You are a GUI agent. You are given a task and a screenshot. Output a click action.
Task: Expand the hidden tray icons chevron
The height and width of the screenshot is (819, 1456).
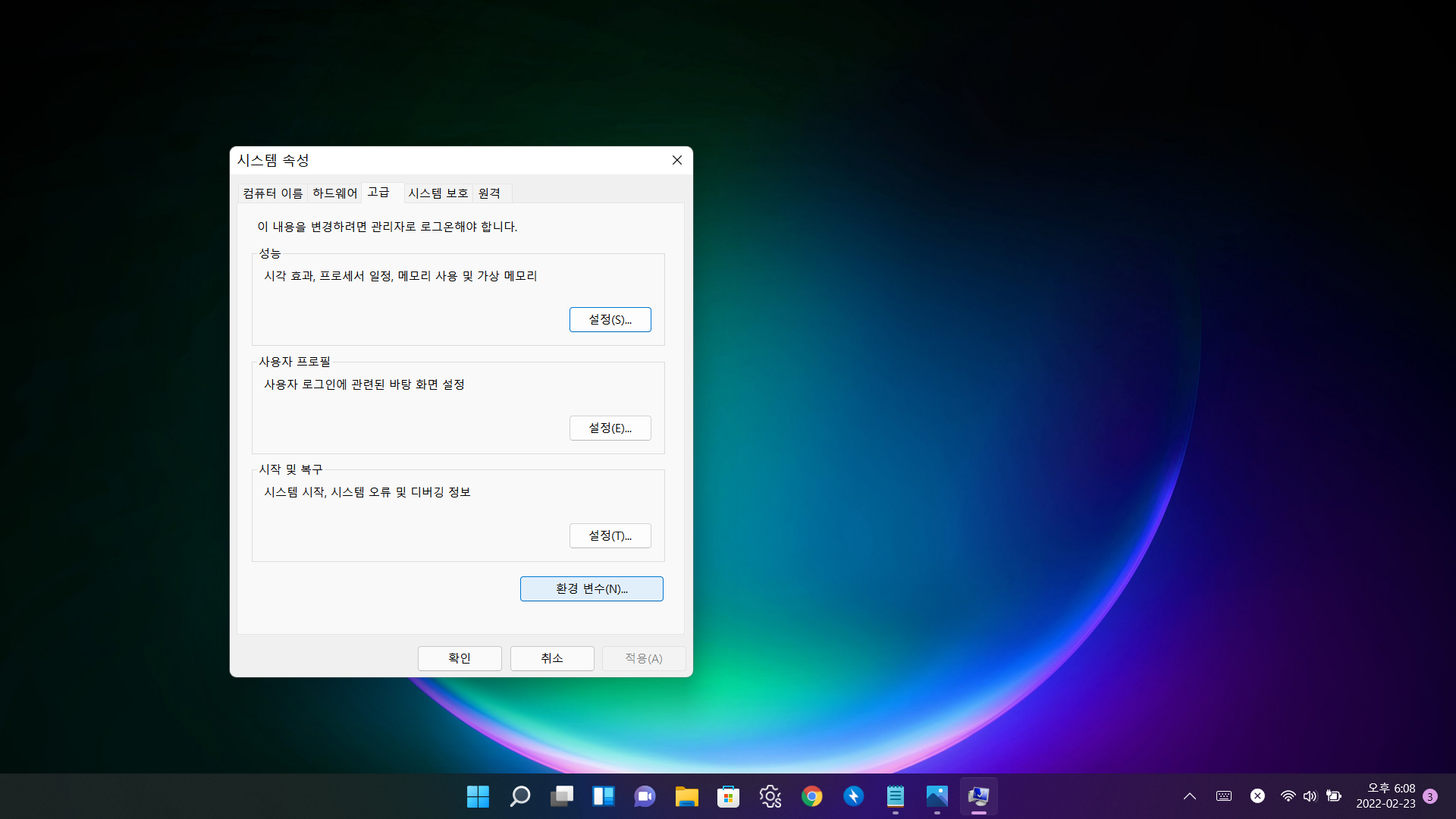pyautogui.click(x=1189, y=796)
